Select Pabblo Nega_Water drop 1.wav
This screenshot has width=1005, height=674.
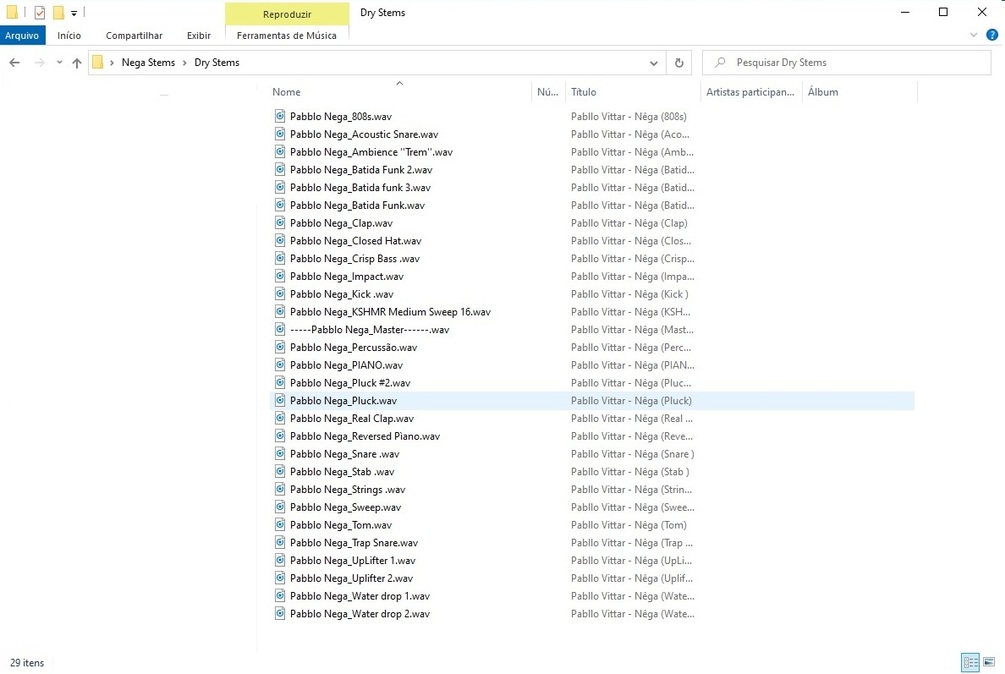[x=360, y=596]
